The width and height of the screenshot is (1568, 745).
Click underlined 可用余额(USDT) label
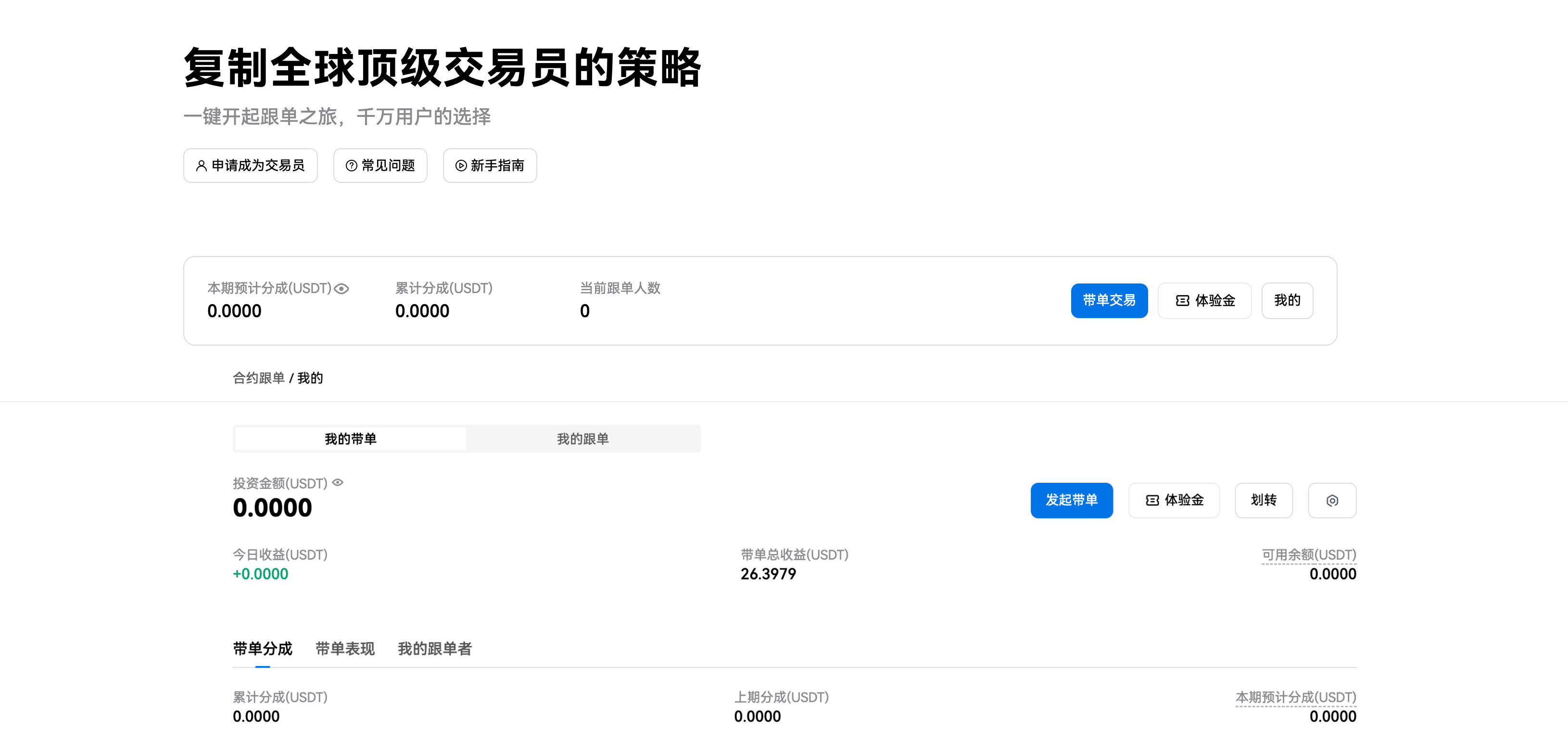point(1308,554)
